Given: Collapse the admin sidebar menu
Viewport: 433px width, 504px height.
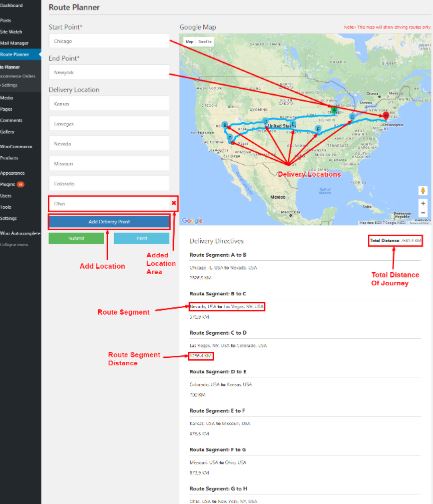Looking at the screenshot, I should (x=15, y=245).
